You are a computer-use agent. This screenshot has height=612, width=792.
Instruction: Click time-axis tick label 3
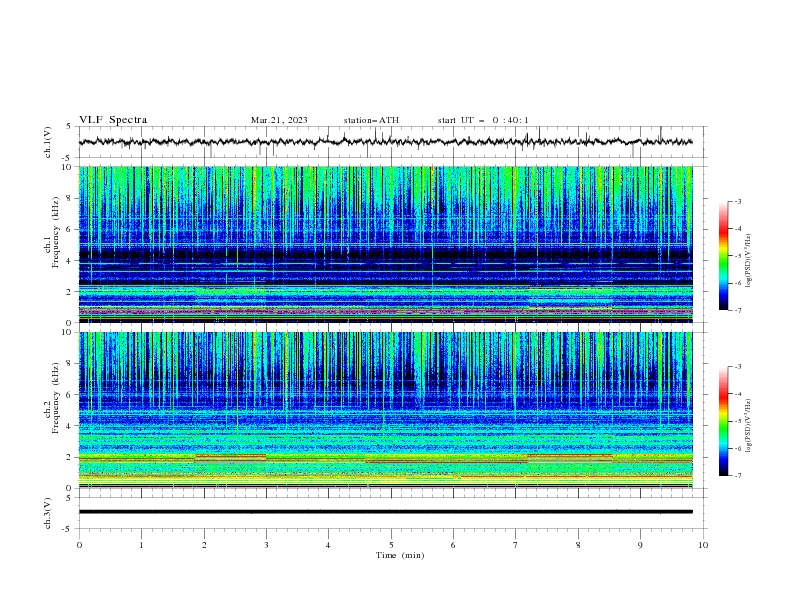pyautogui.click(x=266, y=545)
